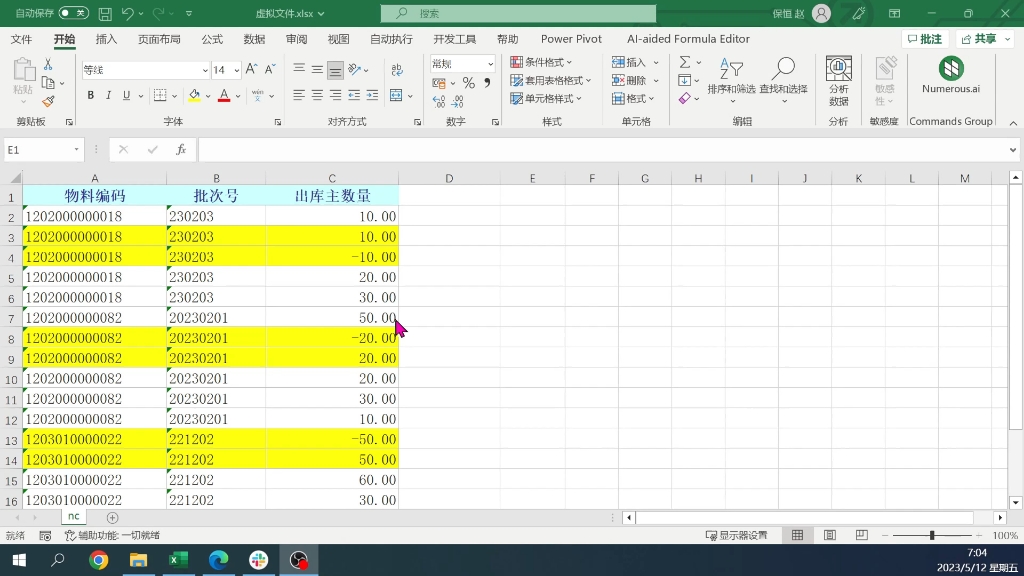
Task: Click the 共享 (Share) button
Action: click(x=980, y=38)
